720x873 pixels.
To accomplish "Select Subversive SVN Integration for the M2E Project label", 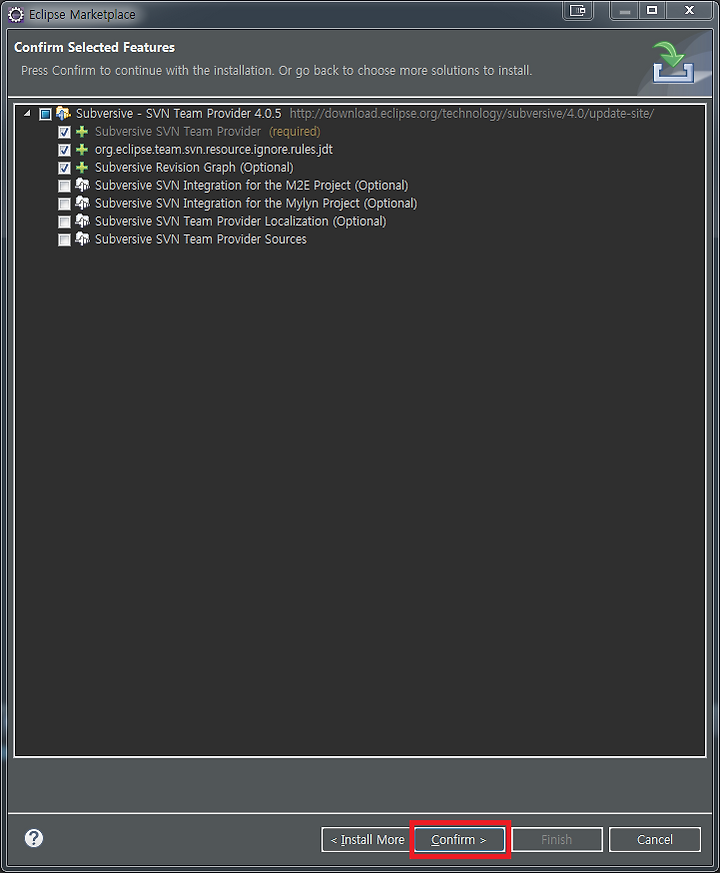I will tap(252, 185).
